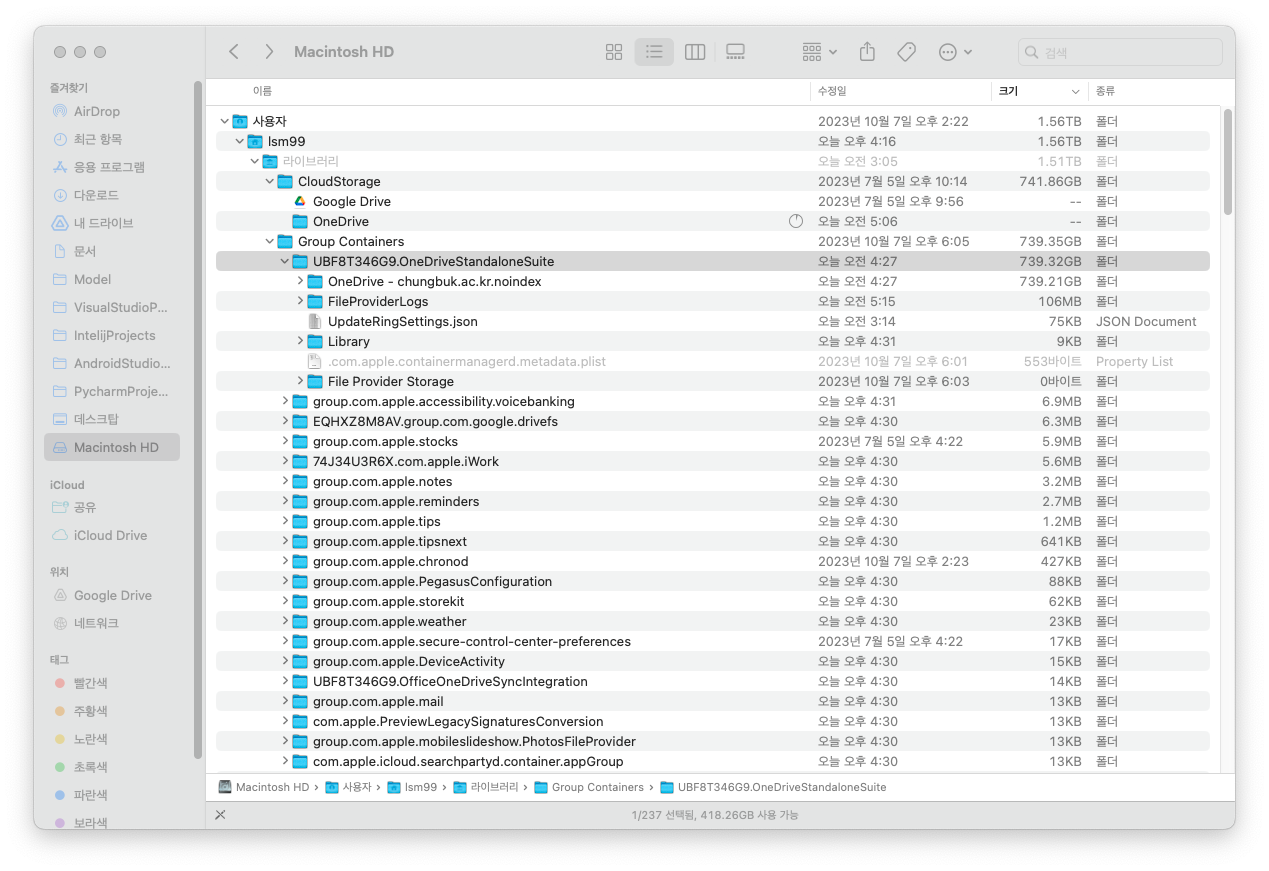Select the OneDrive folder row
Screen dimensions: 1269x871
pyautogui.click(x=712, y=221)
